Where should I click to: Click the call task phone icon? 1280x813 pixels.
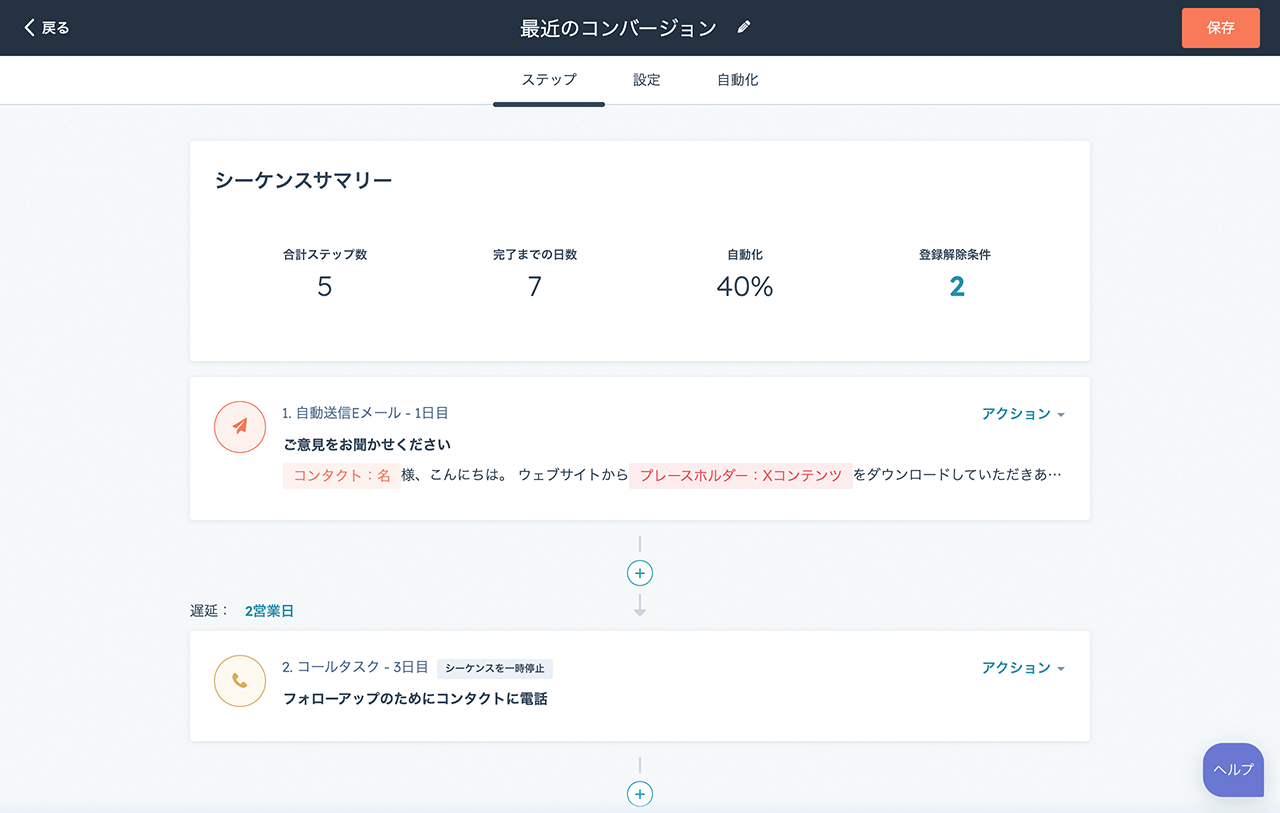coord(240,681)
